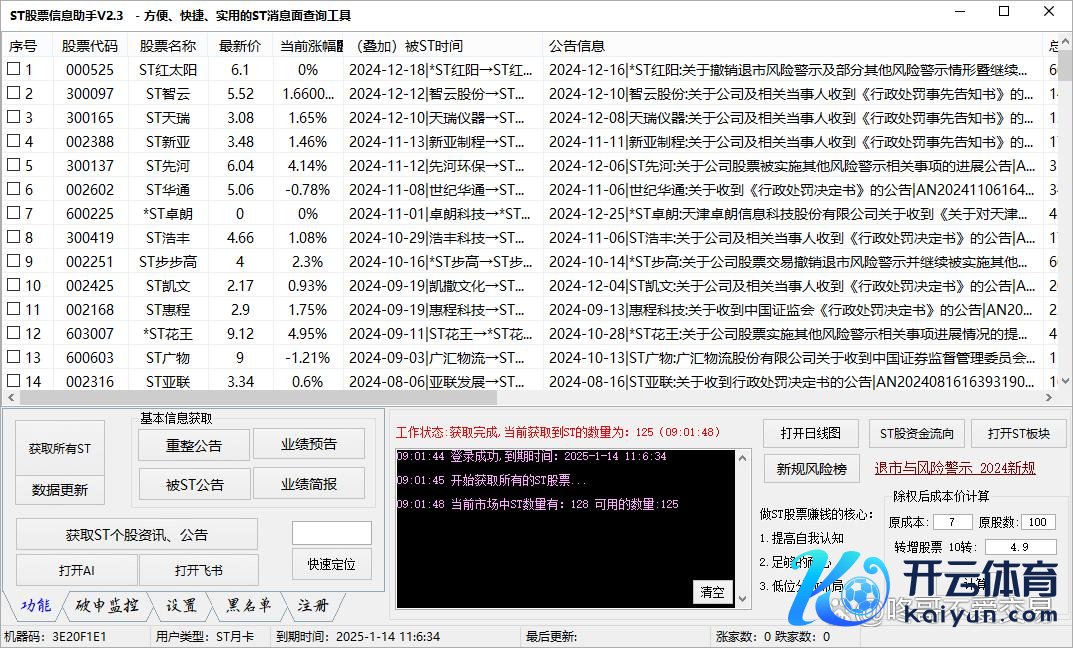Click the 业绩预告 button

coord(308,444)
